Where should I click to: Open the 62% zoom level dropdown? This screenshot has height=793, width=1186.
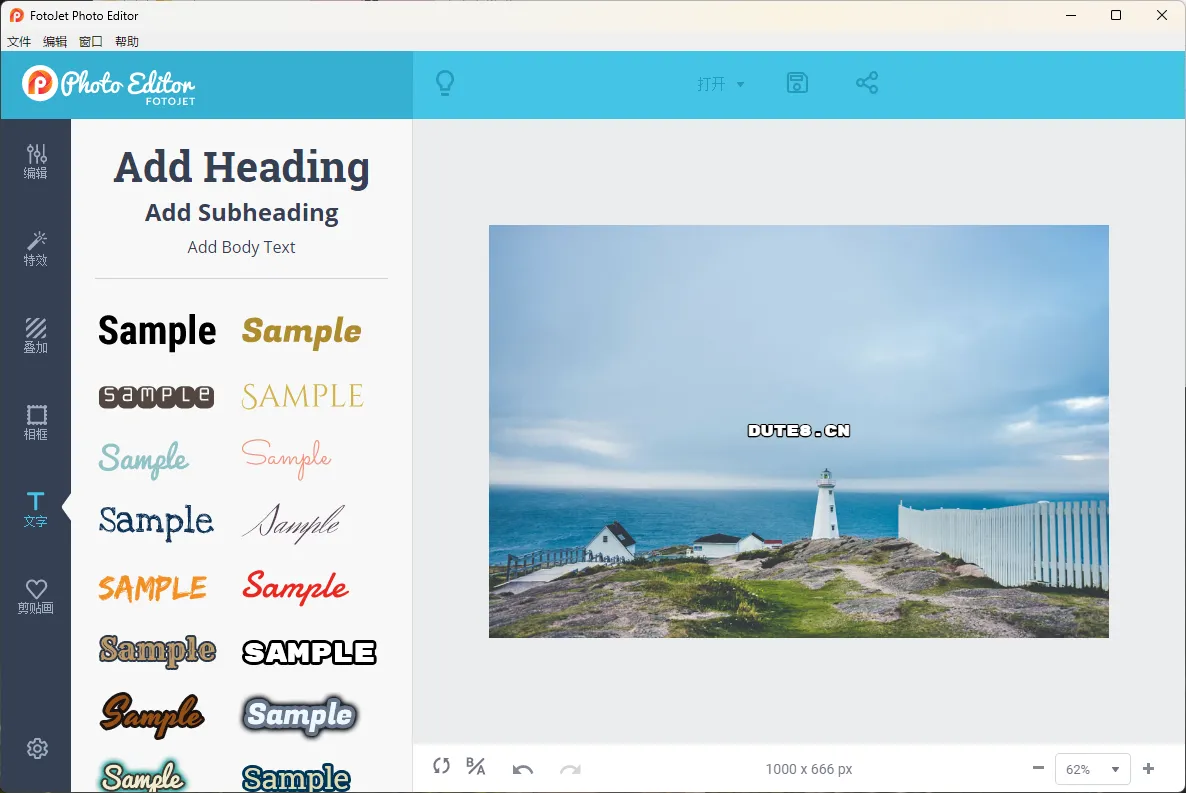(x=1092, y=769)
